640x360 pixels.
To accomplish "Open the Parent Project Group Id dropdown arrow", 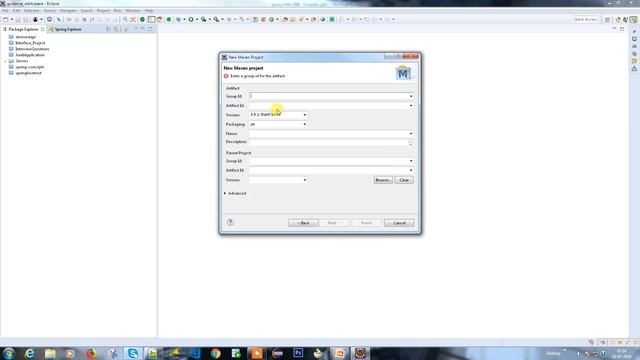I will click(411, 161).
